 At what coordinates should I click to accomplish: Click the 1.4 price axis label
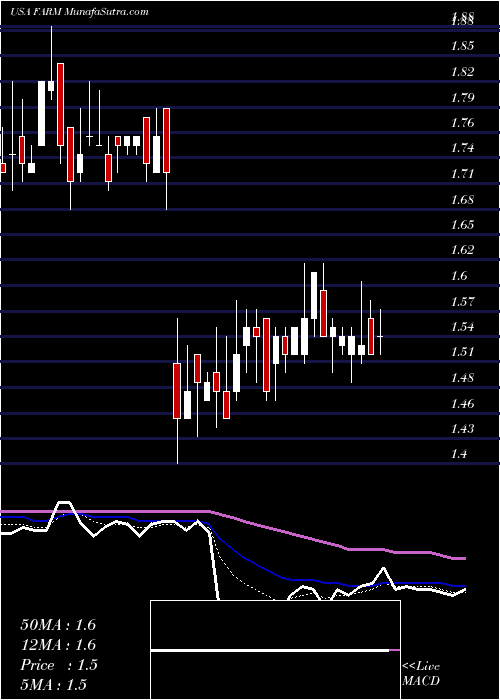(x=459, y=454)
